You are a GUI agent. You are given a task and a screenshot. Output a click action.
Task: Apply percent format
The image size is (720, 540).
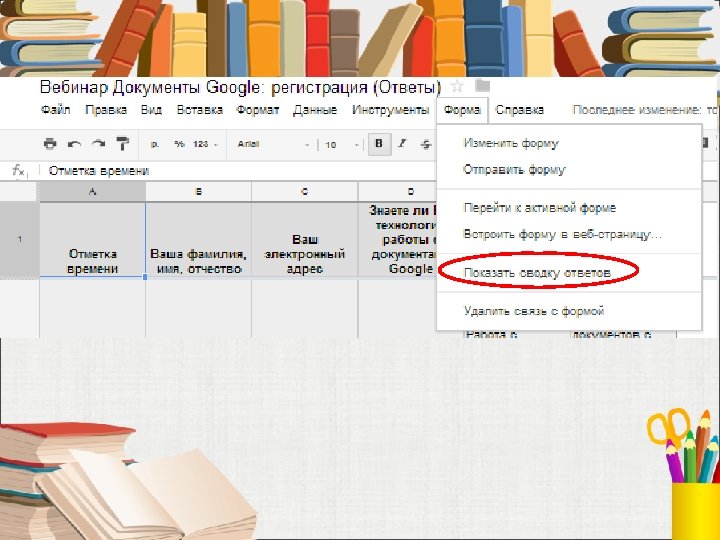click(x=179, y=144)
